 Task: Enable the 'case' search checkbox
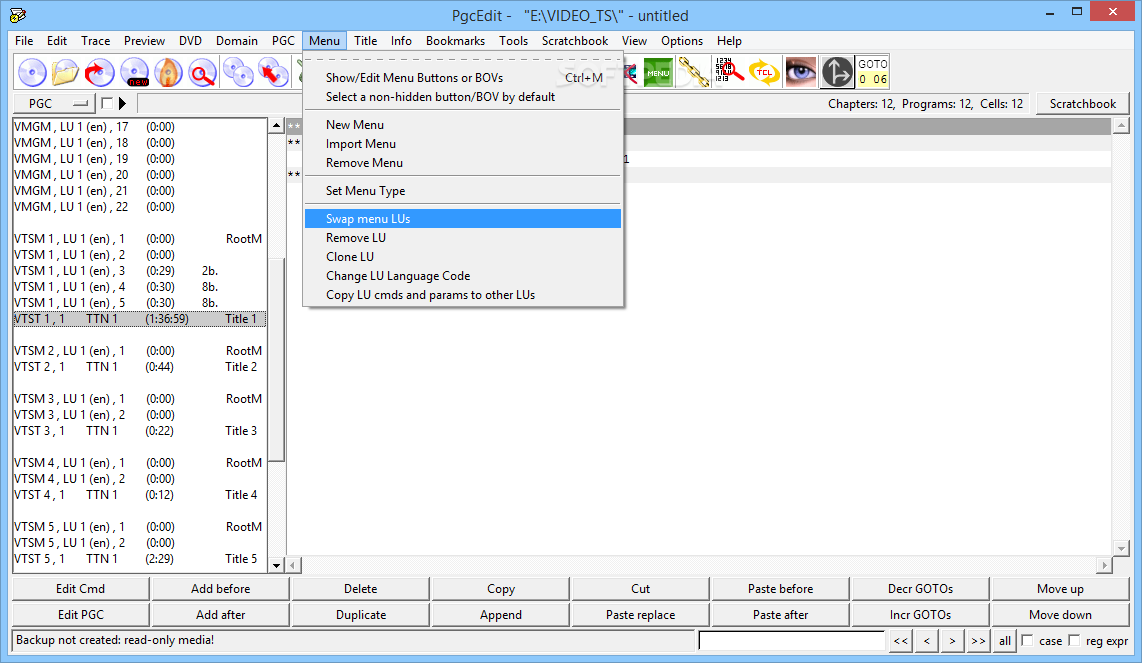[x=1028, y=640]
